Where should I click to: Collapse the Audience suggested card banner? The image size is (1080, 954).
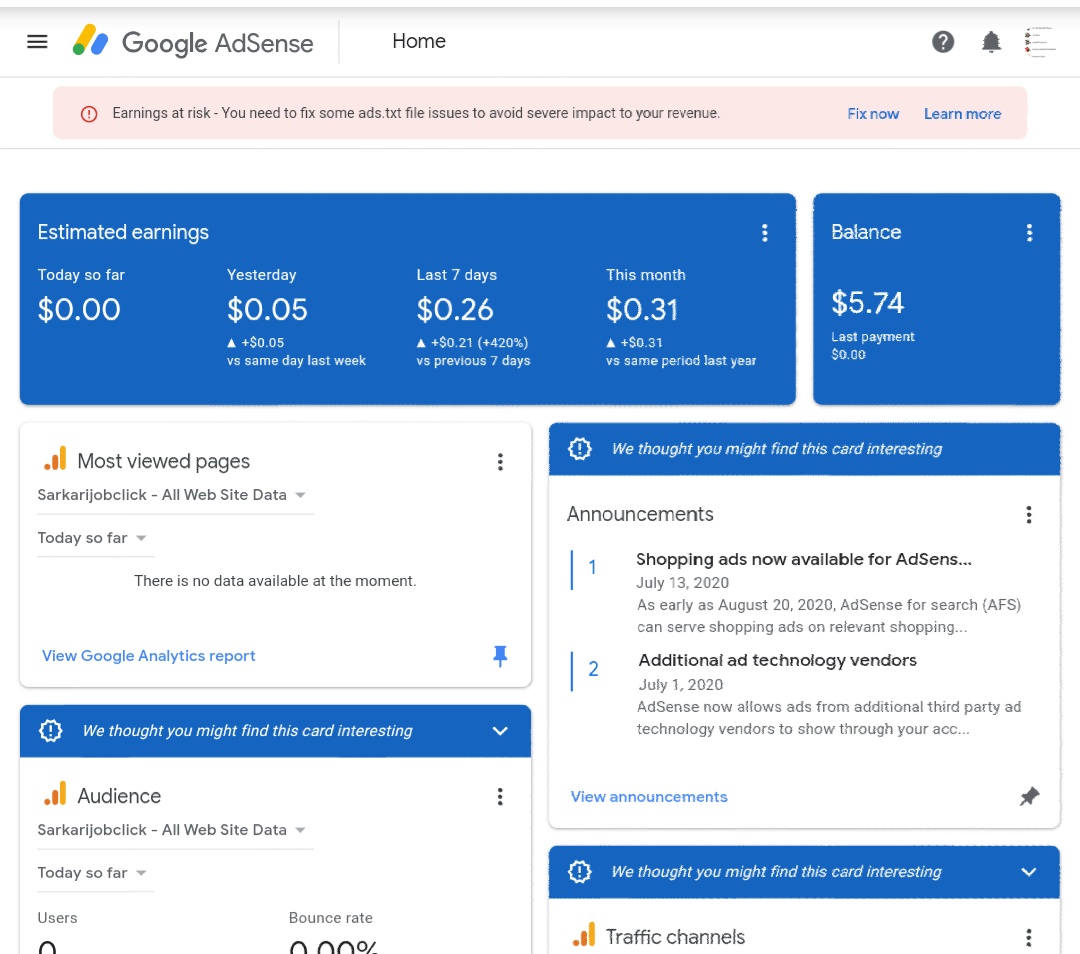(501, 731)
